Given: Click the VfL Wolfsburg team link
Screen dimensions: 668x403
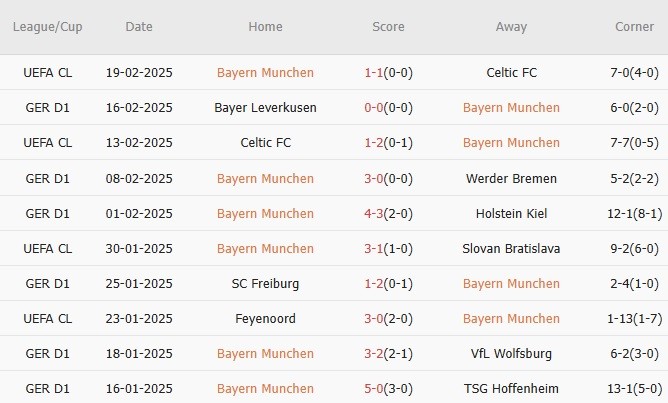Looking at the screenshot, I should [511, 354].
